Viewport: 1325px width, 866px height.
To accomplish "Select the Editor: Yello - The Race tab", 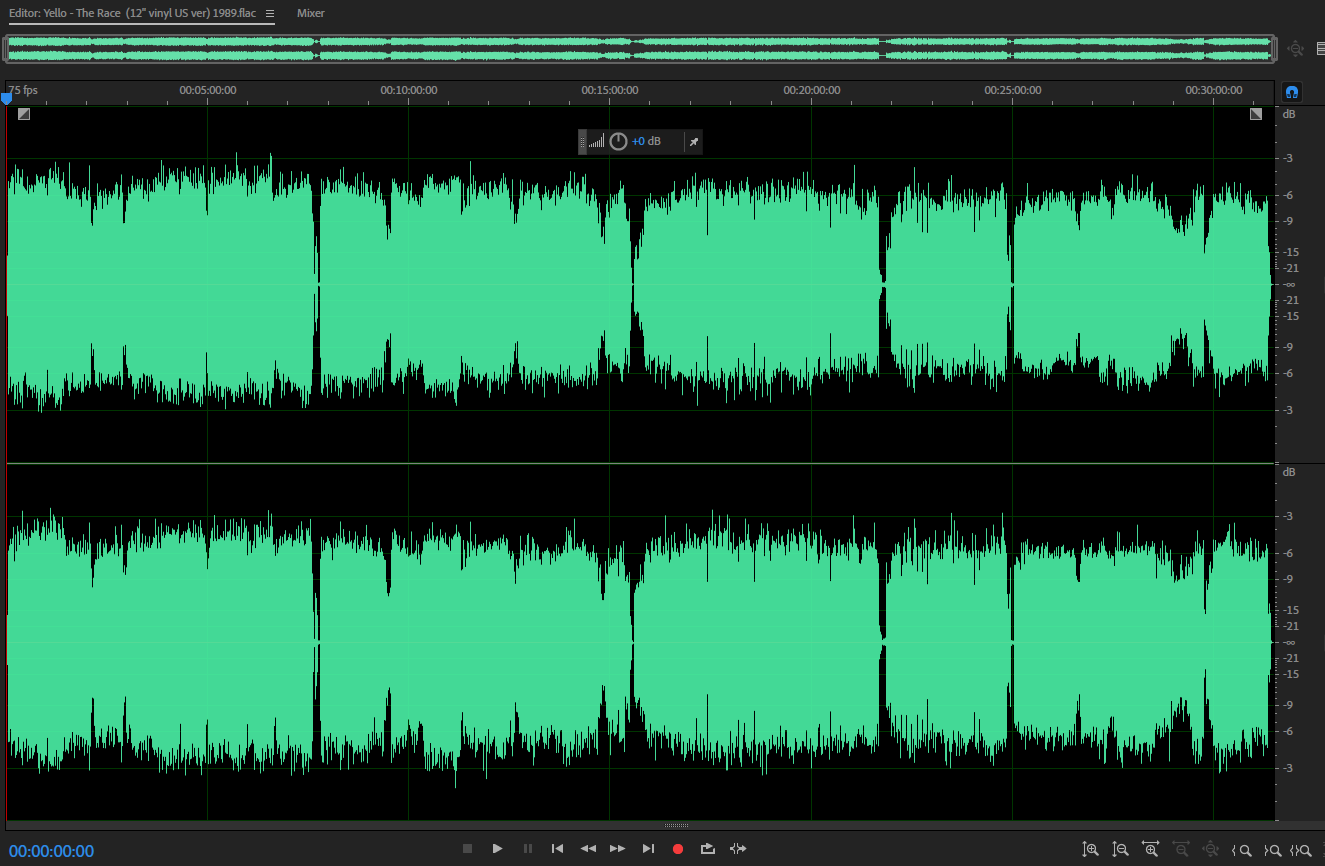I will click(x=133, y=14).
